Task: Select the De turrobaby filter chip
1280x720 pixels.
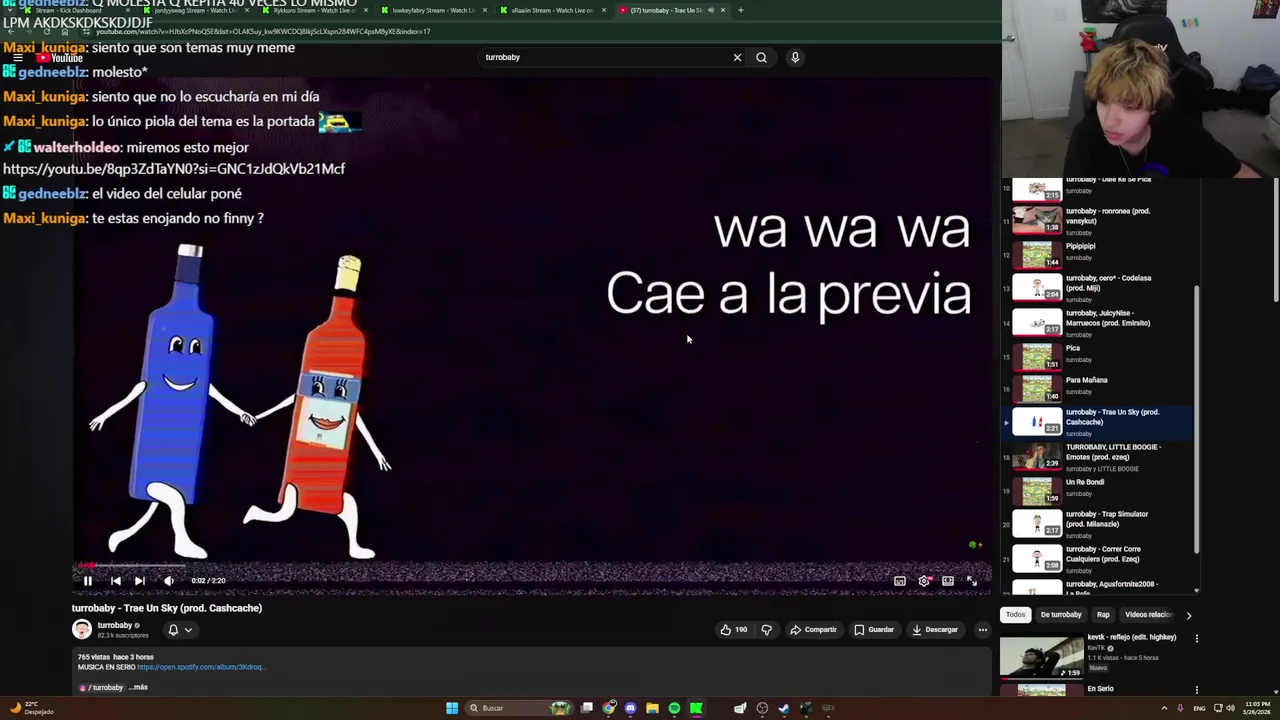Action: pos(1061,615)
